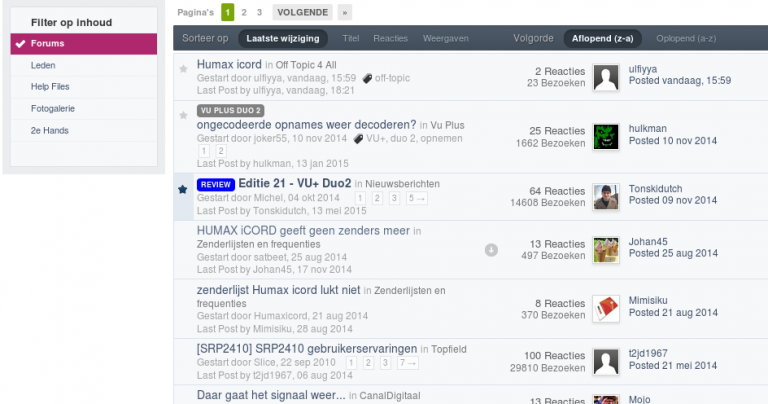This screenshot has width=768, height=404.
Task: Click the off-topic tag icon
Action: pos(367,77)
